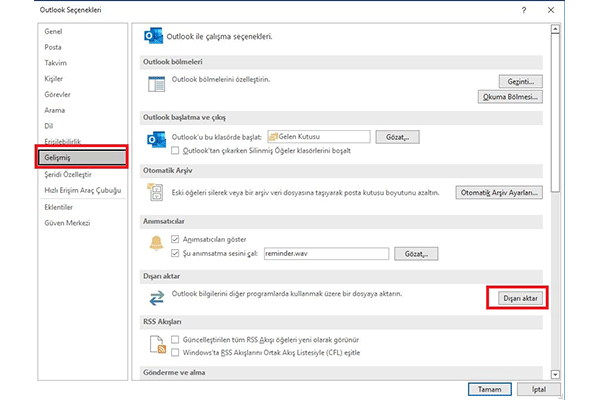600x400 pixels.
Task: Click the Outlook icon beside start folder setting
Action: (156, 140)
